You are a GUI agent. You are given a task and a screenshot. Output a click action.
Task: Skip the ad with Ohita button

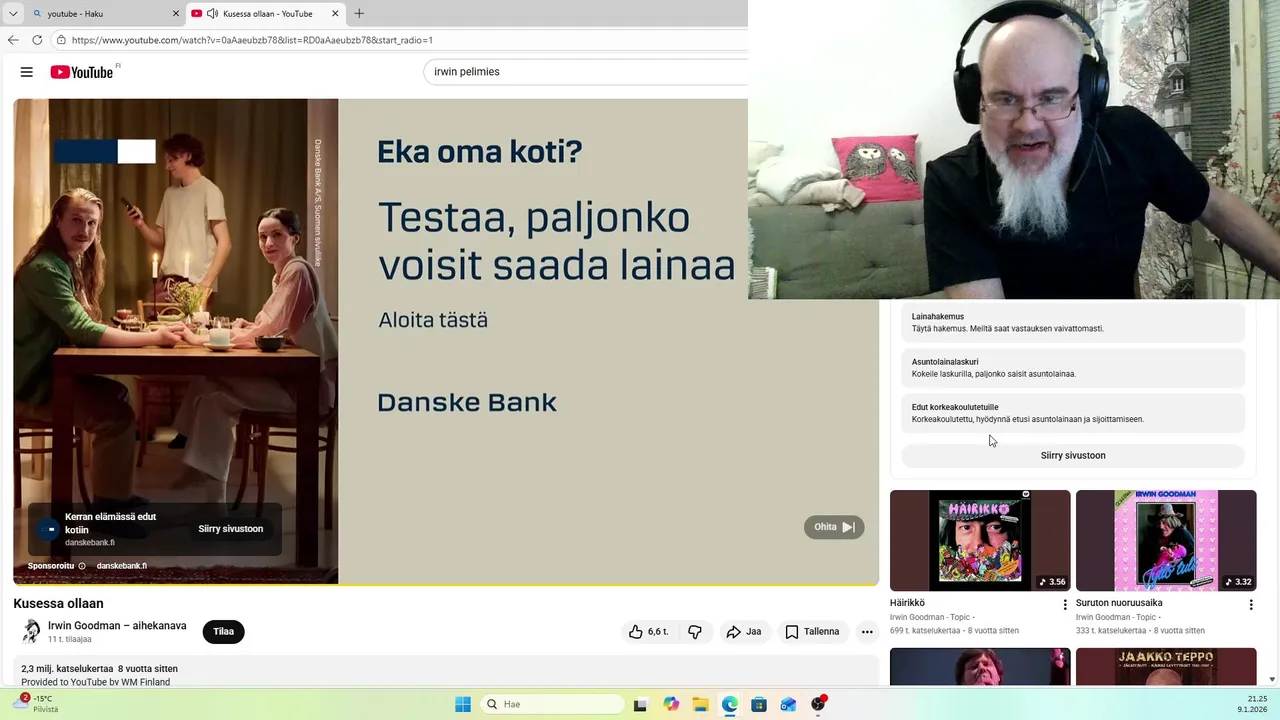coord(834,527)
